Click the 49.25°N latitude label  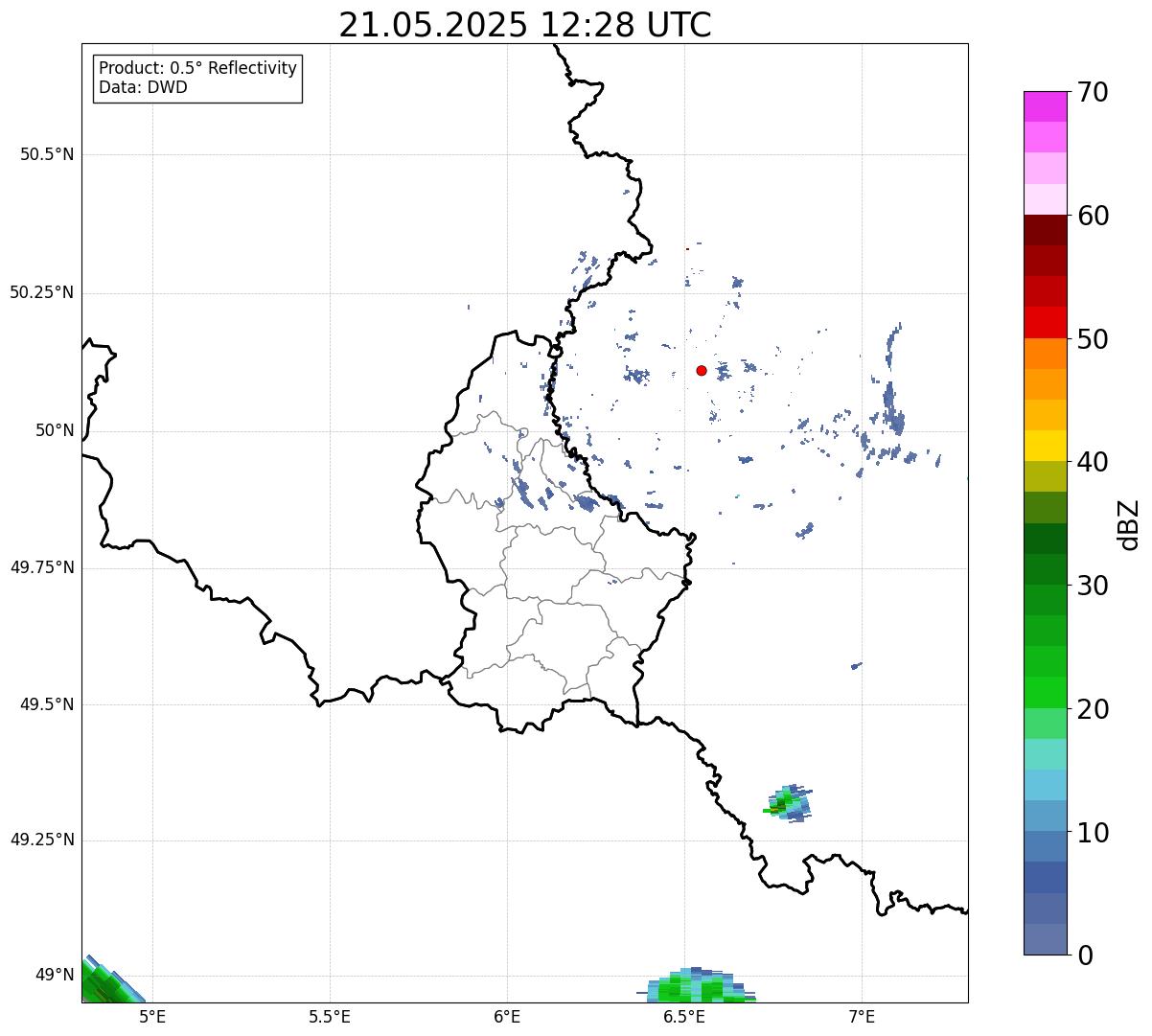click(42, 840)
